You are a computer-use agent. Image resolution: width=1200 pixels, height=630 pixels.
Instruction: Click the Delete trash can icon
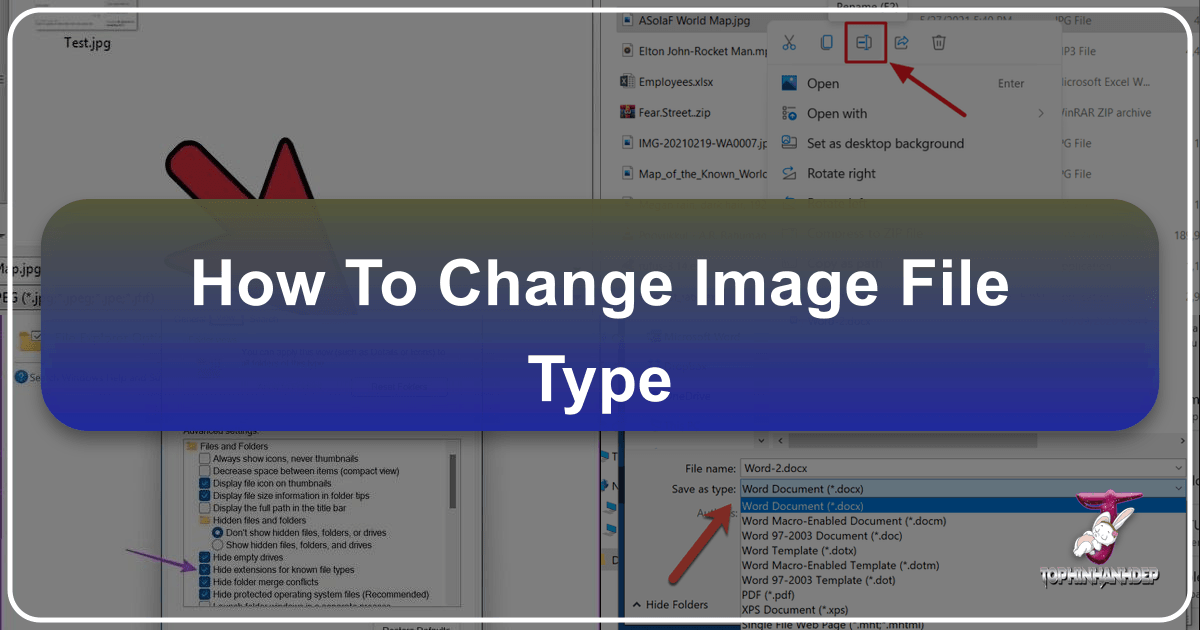938,43
